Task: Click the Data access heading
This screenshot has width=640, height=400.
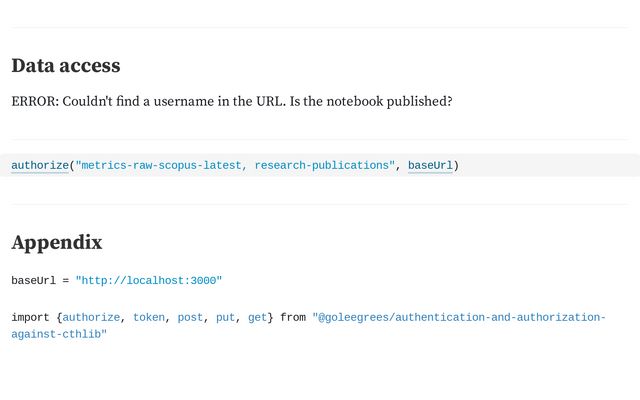Action: pyautogui.click(x=66, y=66)
